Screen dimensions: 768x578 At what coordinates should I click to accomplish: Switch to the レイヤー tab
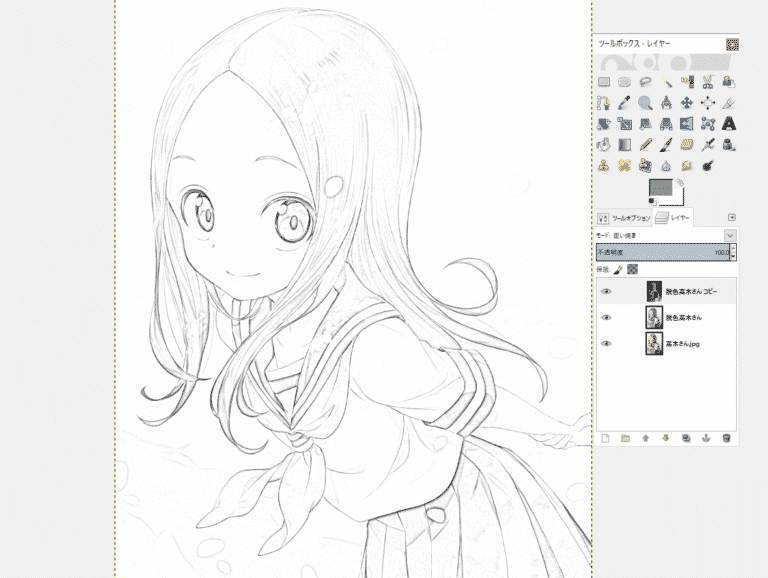point(673,217)
